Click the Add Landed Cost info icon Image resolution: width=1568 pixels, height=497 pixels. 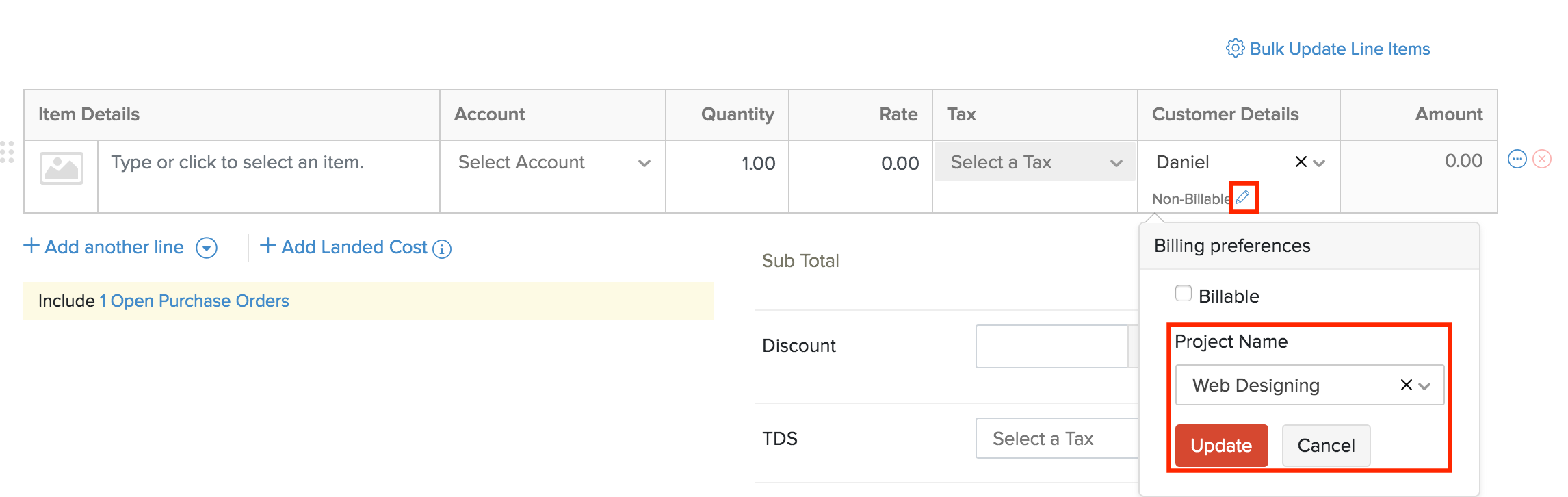click(x=442, y=248)
